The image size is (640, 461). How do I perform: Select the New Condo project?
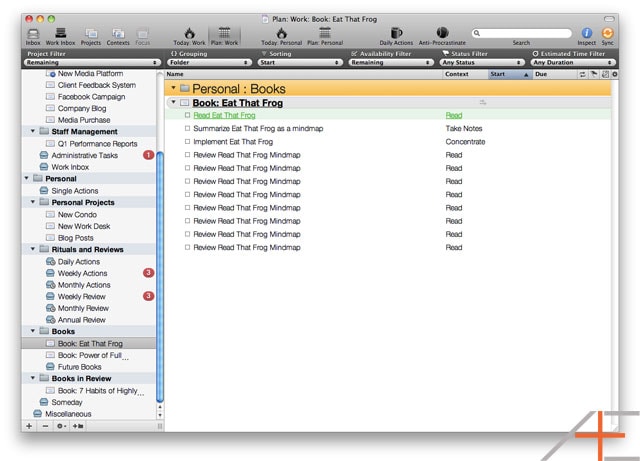click(77, 214)
